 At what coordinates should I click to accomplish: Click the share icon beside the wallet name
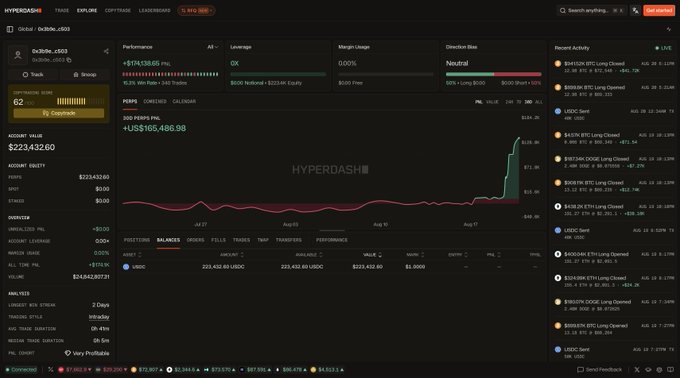pos(106,51)
